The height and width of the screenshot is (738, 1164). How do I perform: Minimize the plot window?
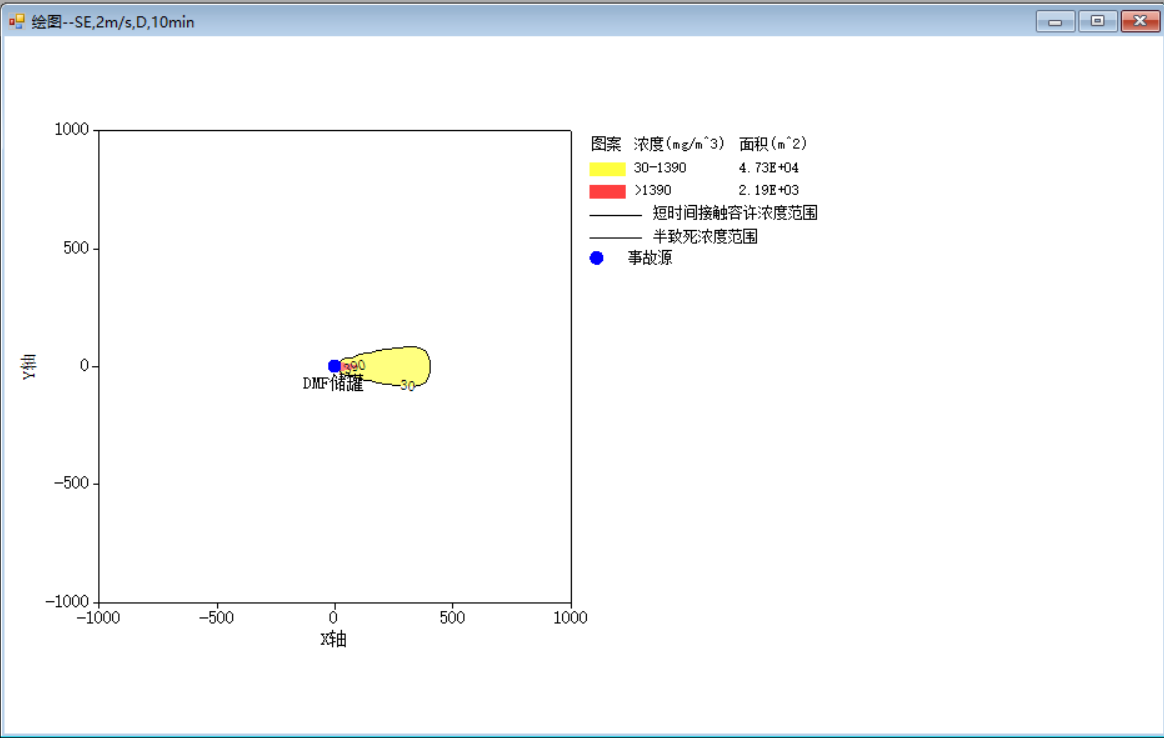1055,22
